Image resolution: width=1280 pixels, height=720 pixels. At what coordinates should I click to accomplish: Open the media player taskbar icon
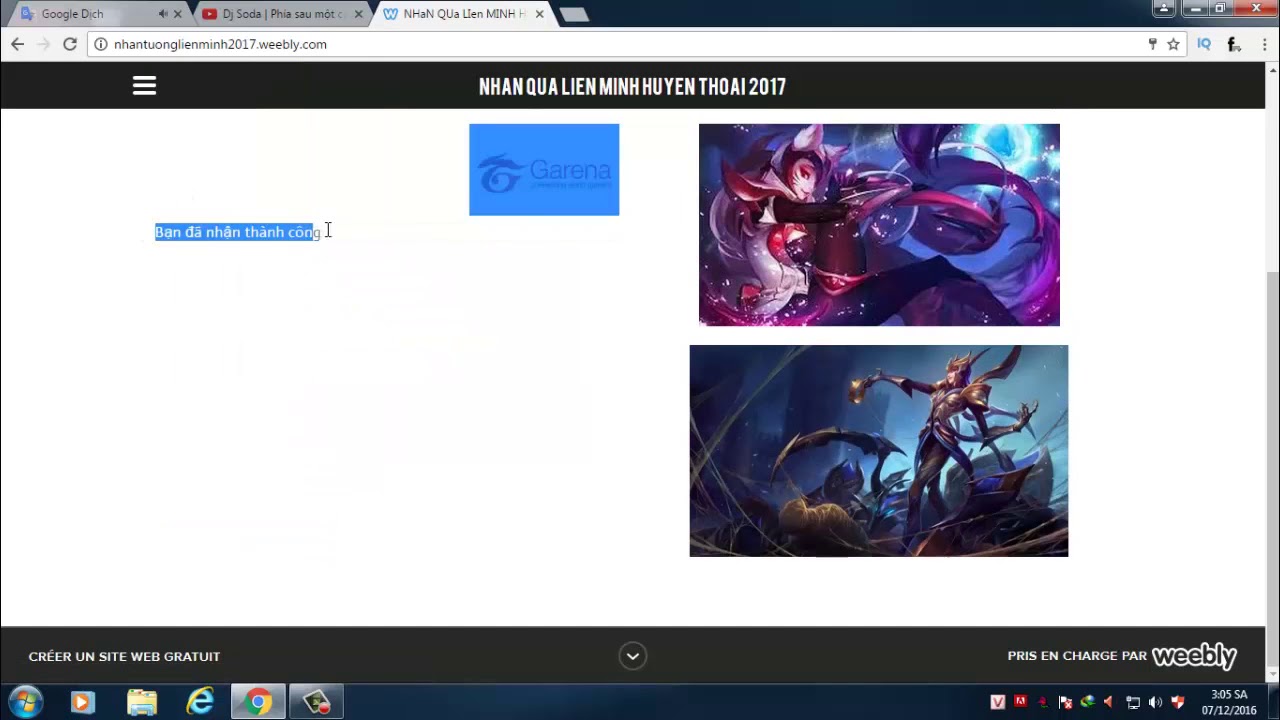click(82, 703)
